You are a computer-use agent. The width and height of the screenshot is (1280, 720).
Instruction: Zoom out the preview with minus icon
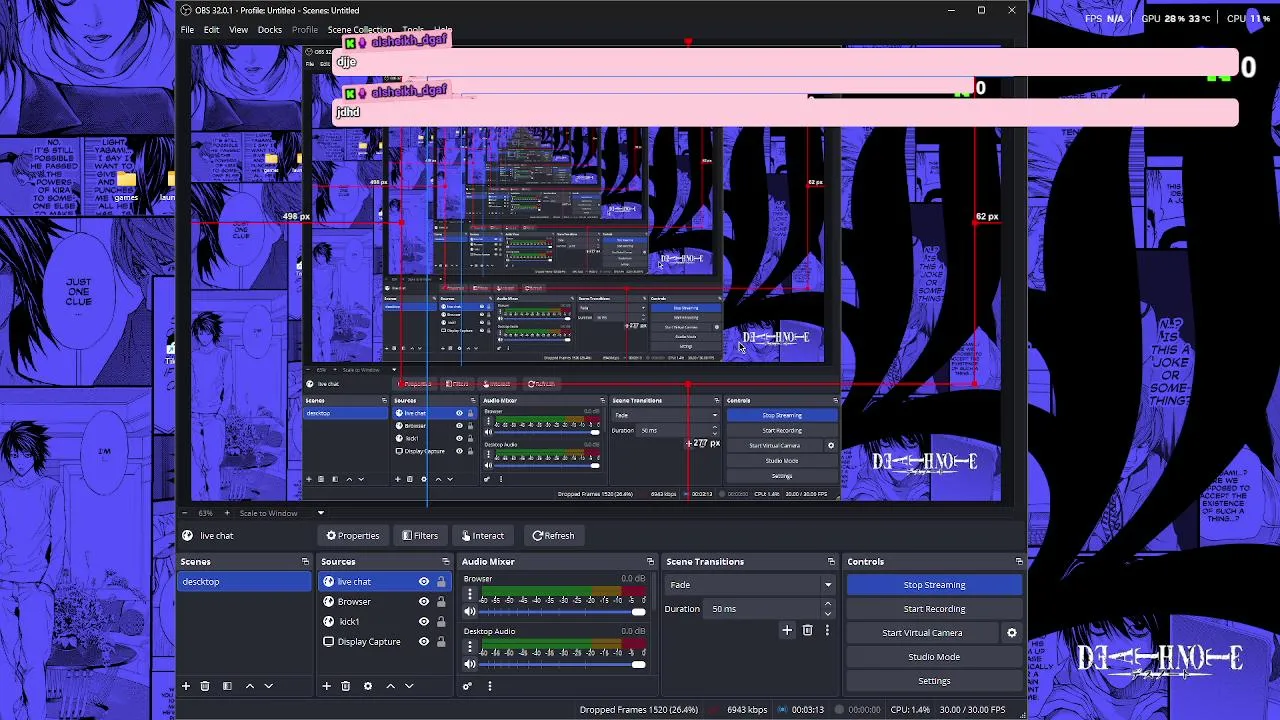pos(186,513)
